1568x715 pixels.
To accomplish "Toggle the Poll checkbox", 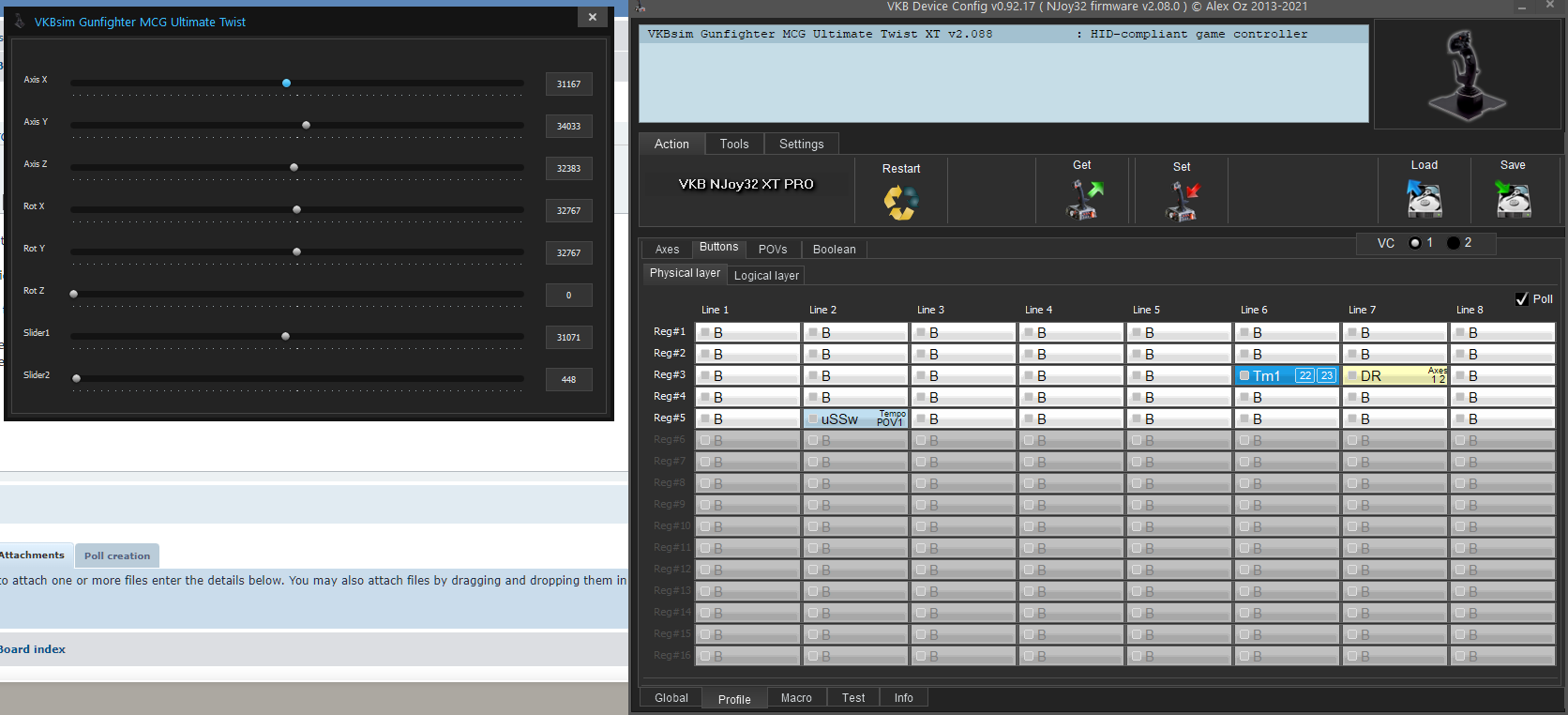I will (x=1522, y=298).
